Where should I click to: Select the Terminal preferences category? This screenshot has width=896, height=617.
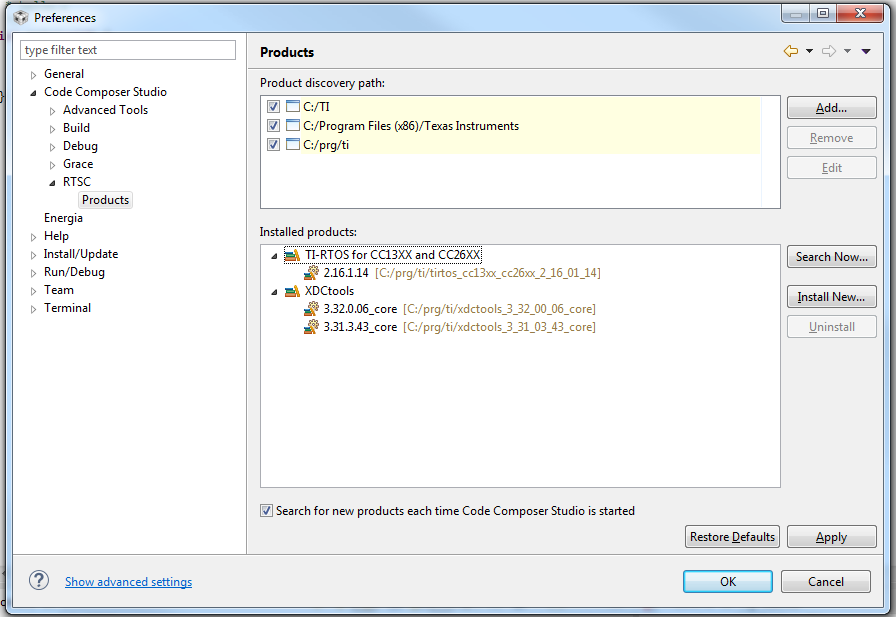67,308
